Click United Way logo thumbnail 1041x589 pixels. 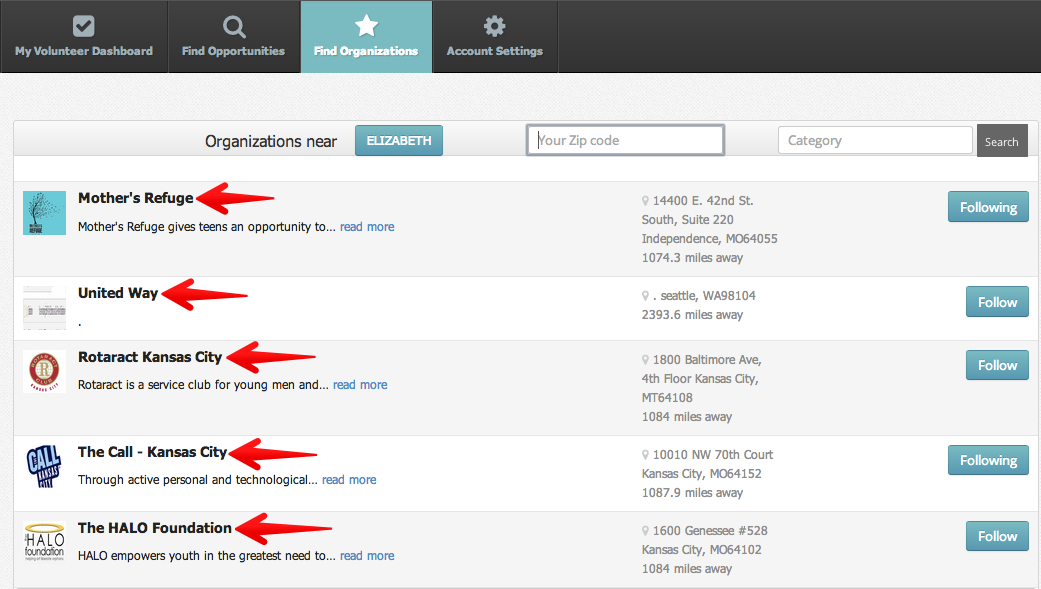(44, 307)
